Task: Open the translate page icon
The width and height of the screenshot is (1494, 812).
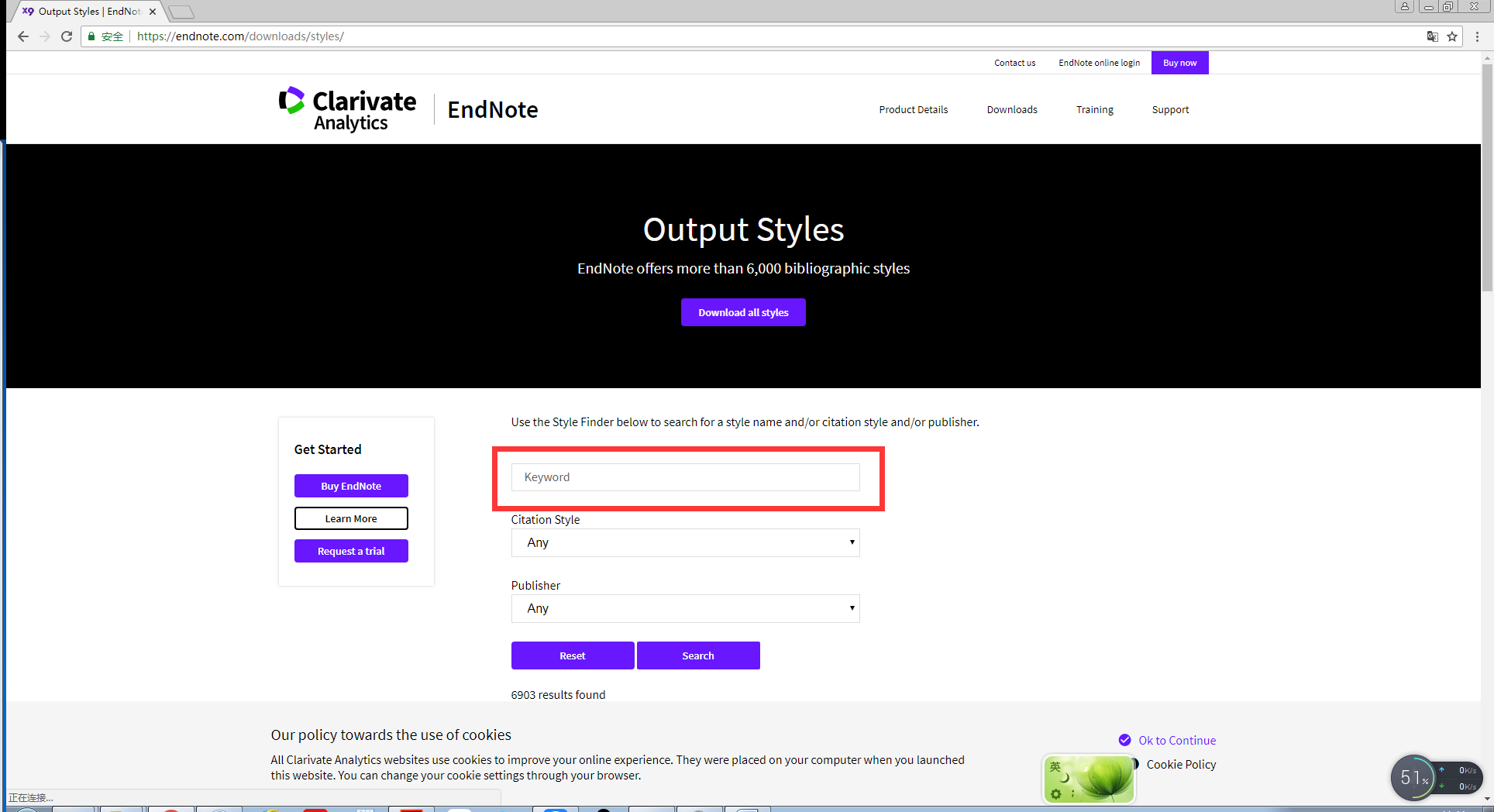Action: (x=1433, y=36)
